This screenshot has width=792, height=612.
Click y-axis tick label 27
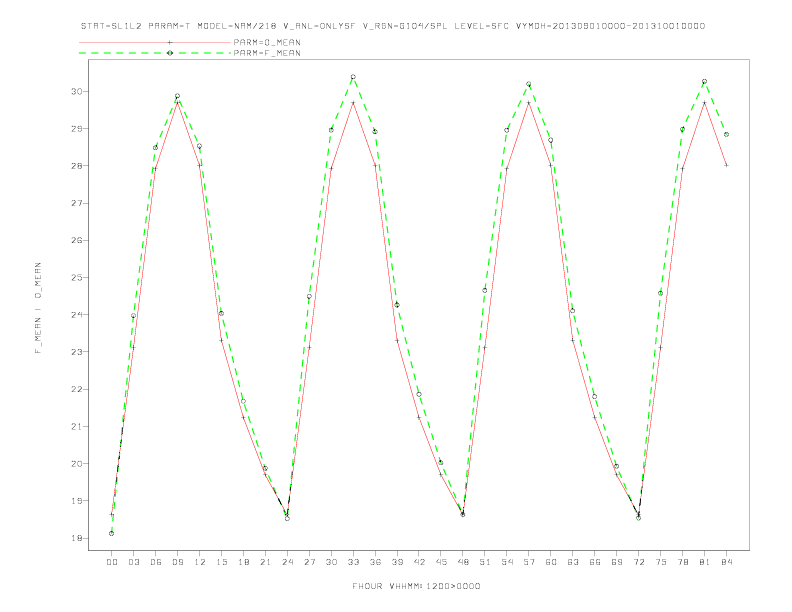click(76, 203)
